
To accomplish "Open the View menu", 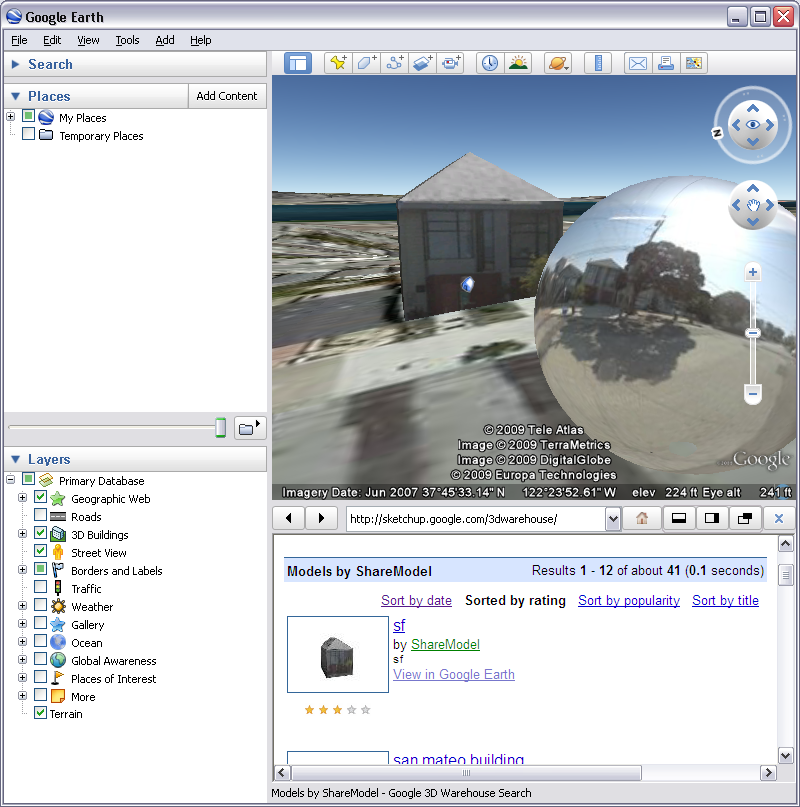I will pos(88,40).
